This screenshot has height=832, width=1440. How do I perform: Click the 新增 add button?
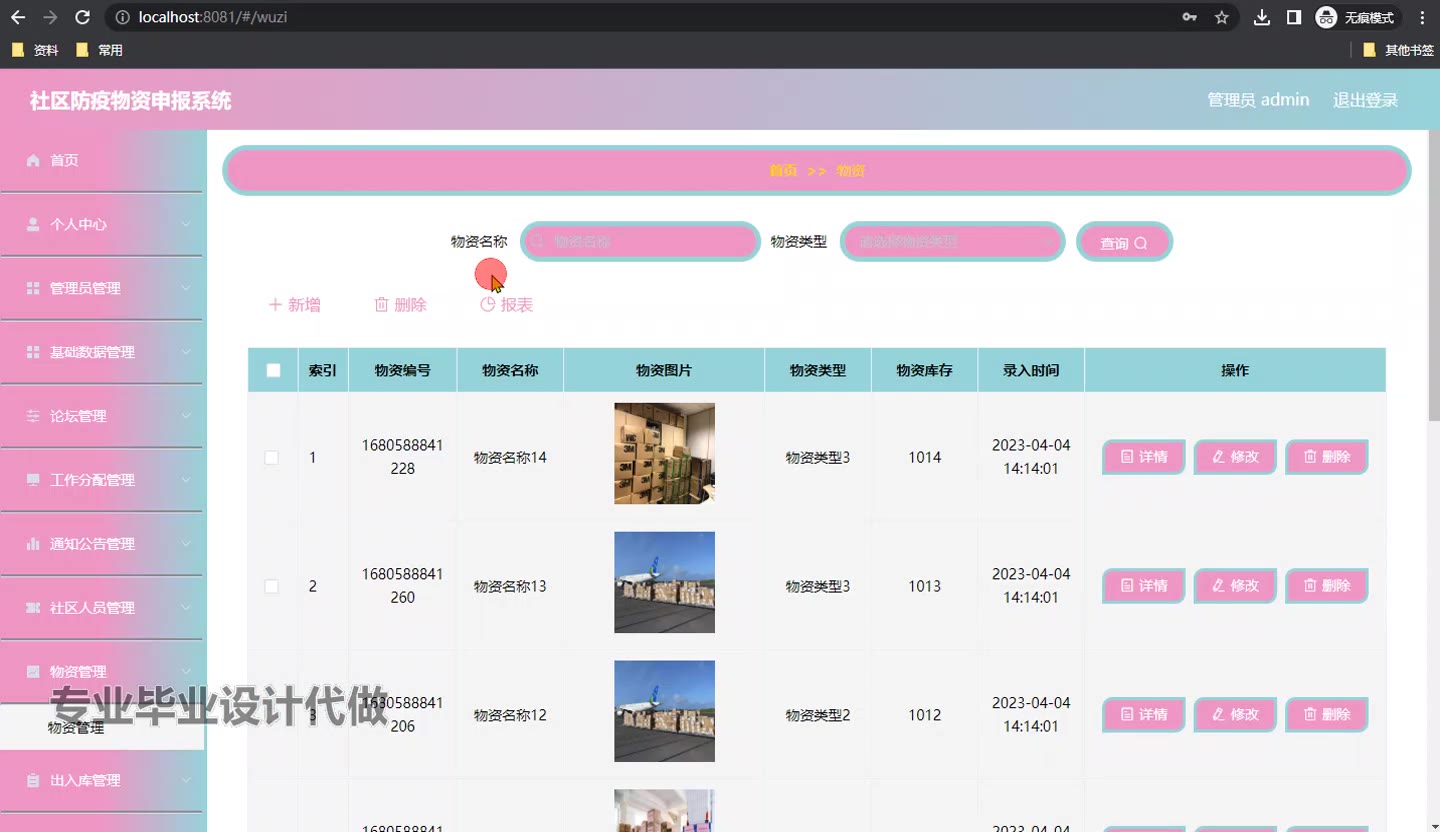click(295, 305)
